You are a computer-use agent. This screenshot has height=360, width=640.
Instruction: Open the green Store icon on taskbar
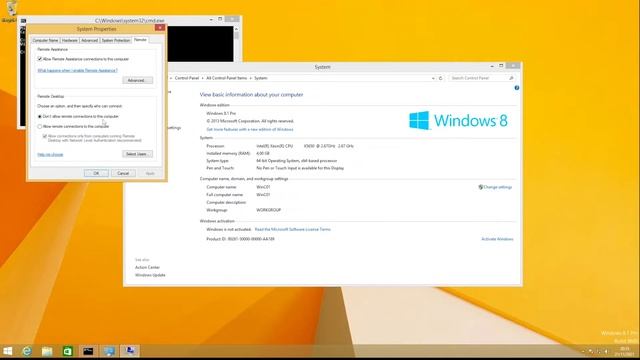pos(67,351)
